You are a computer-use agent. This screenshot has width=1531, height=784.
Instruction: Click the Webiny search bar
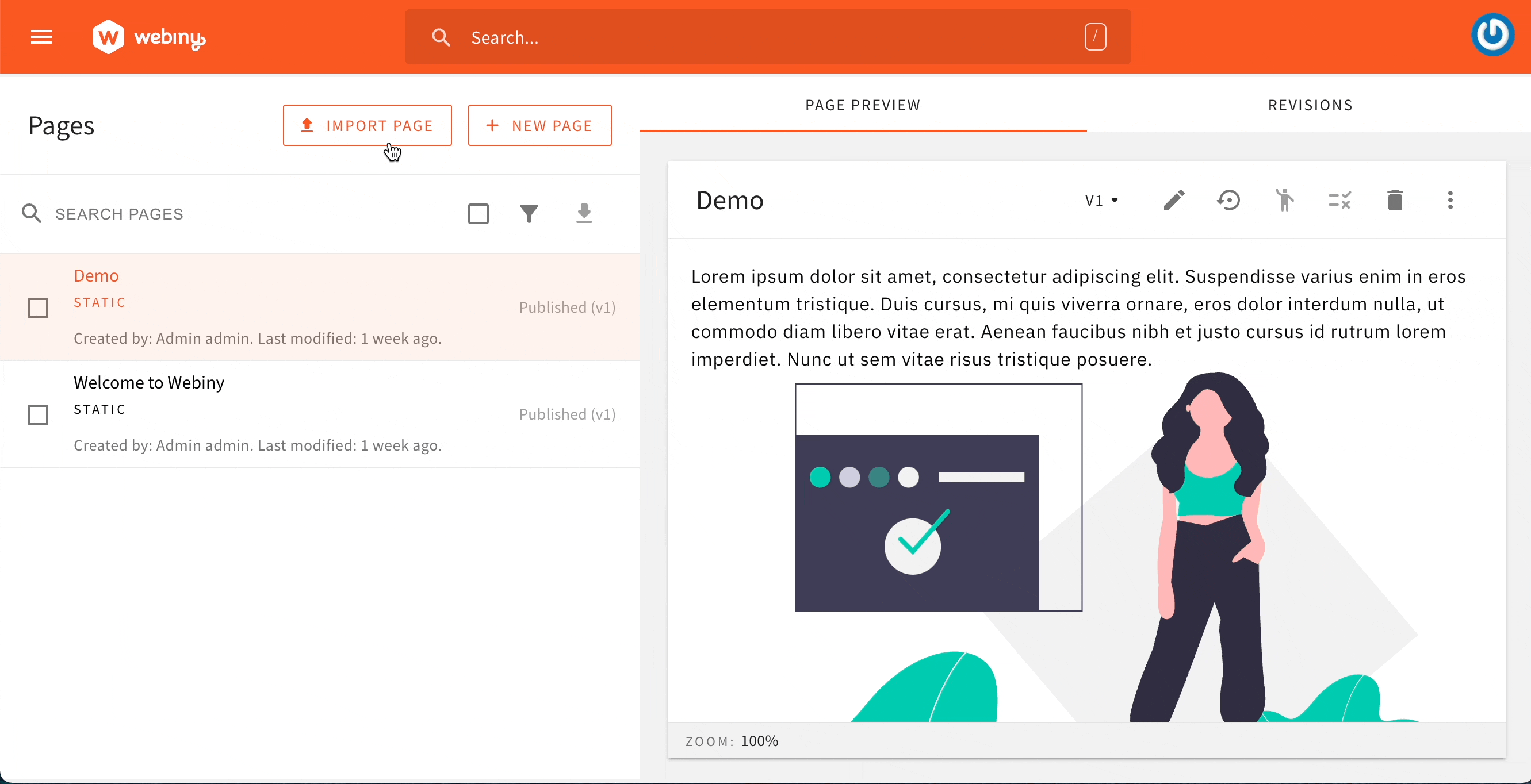tap(766, 37)
